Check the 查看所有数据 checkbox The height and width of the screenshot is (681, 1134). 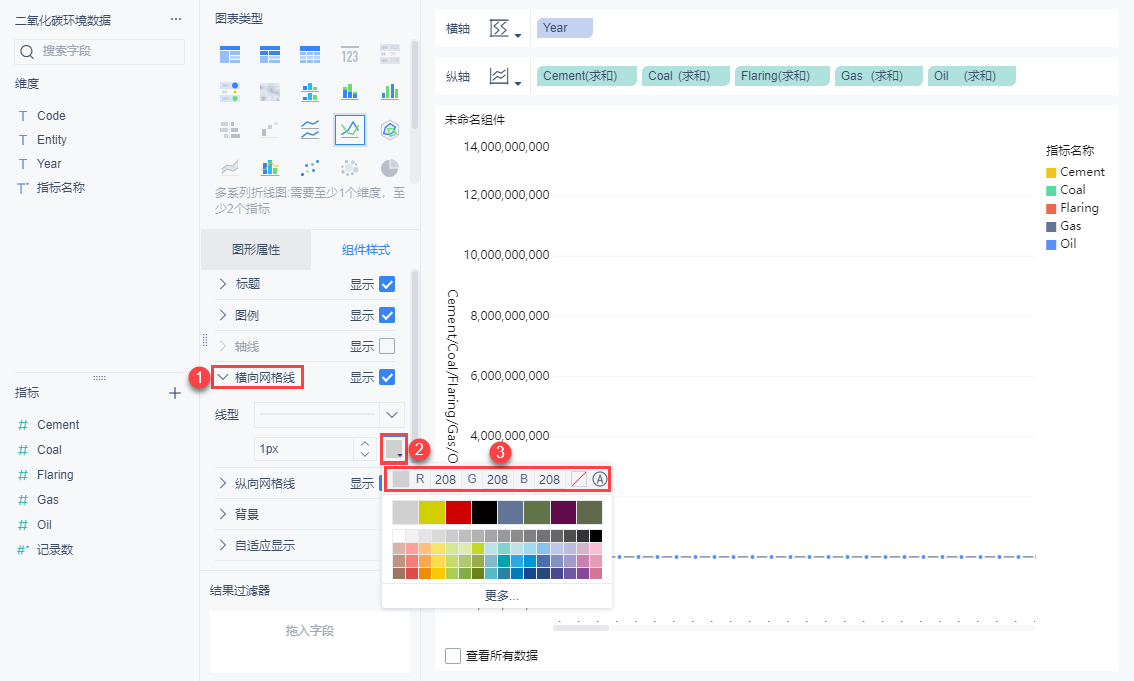coord(453,656)
